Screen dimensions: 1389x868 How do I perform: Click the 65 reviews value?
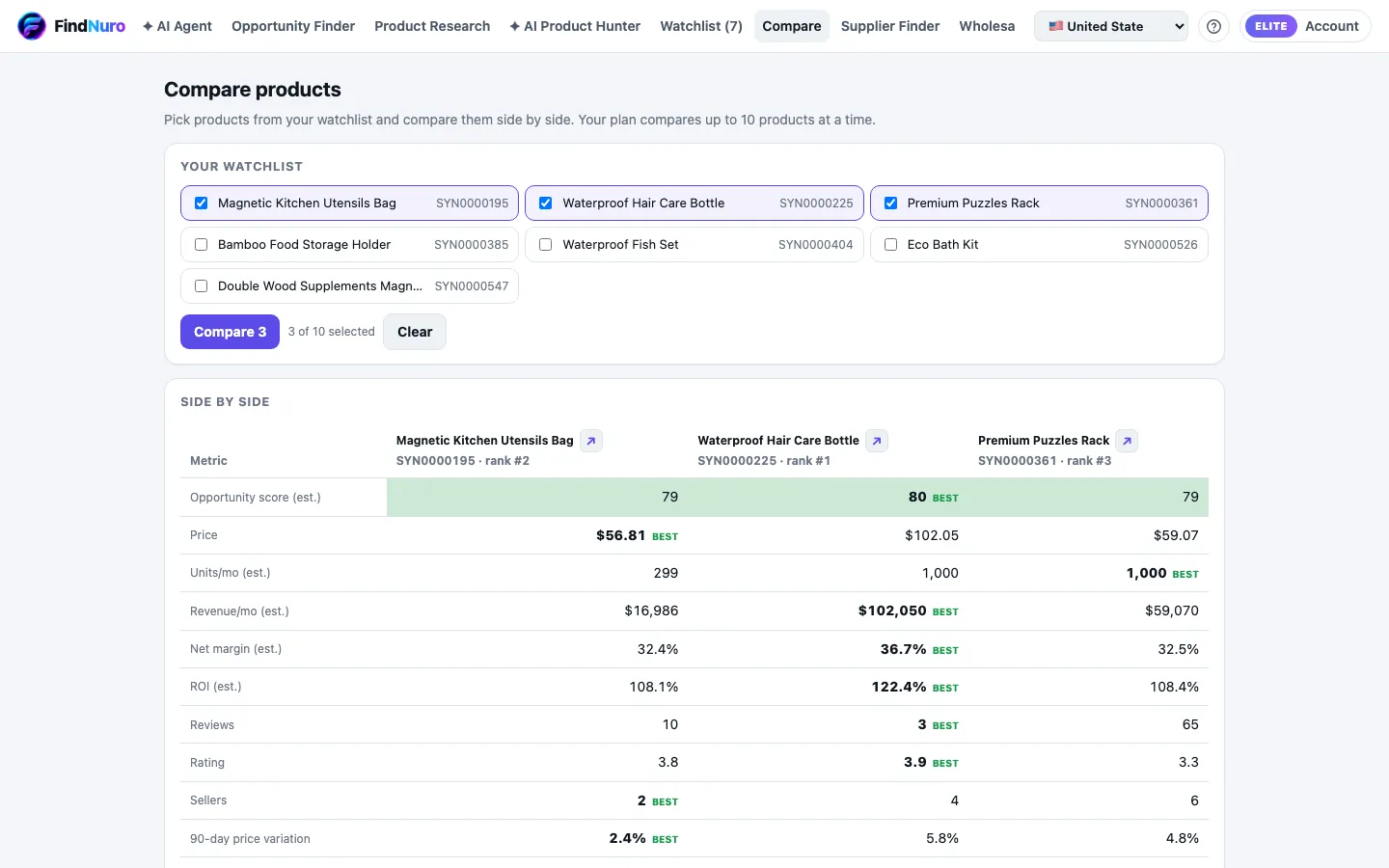coord(1190,724)
